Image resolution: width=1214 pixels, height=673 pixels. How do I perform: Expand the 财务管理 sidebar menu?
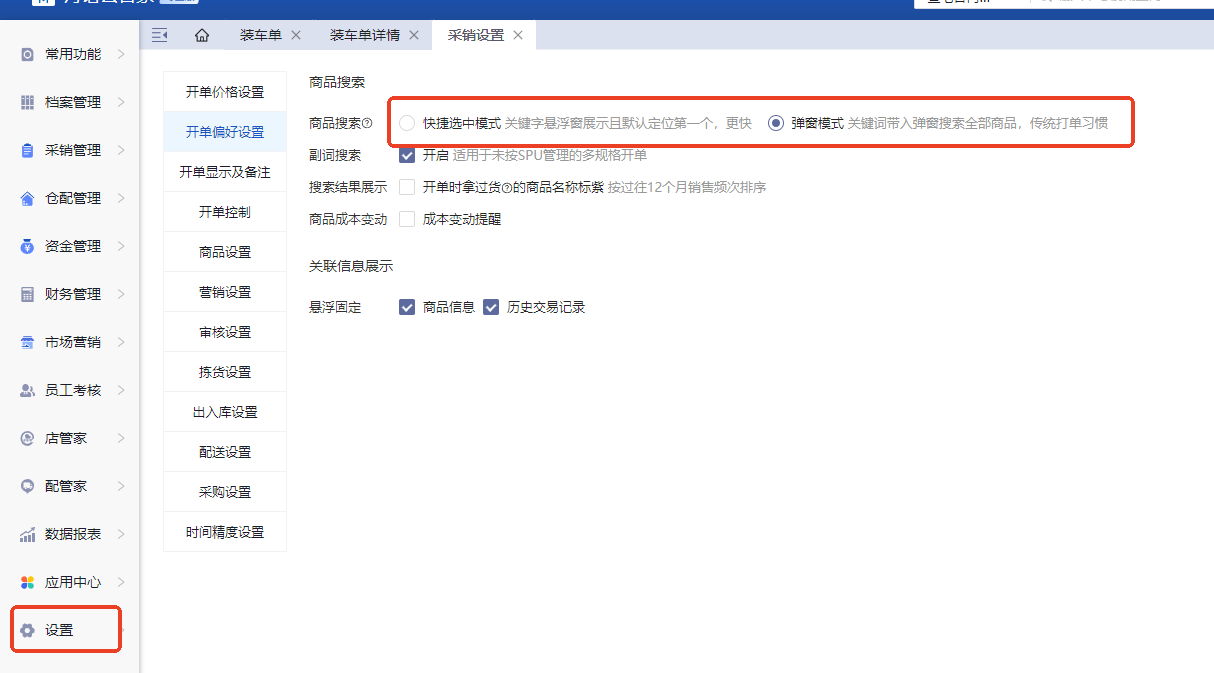tap(121, 294)
